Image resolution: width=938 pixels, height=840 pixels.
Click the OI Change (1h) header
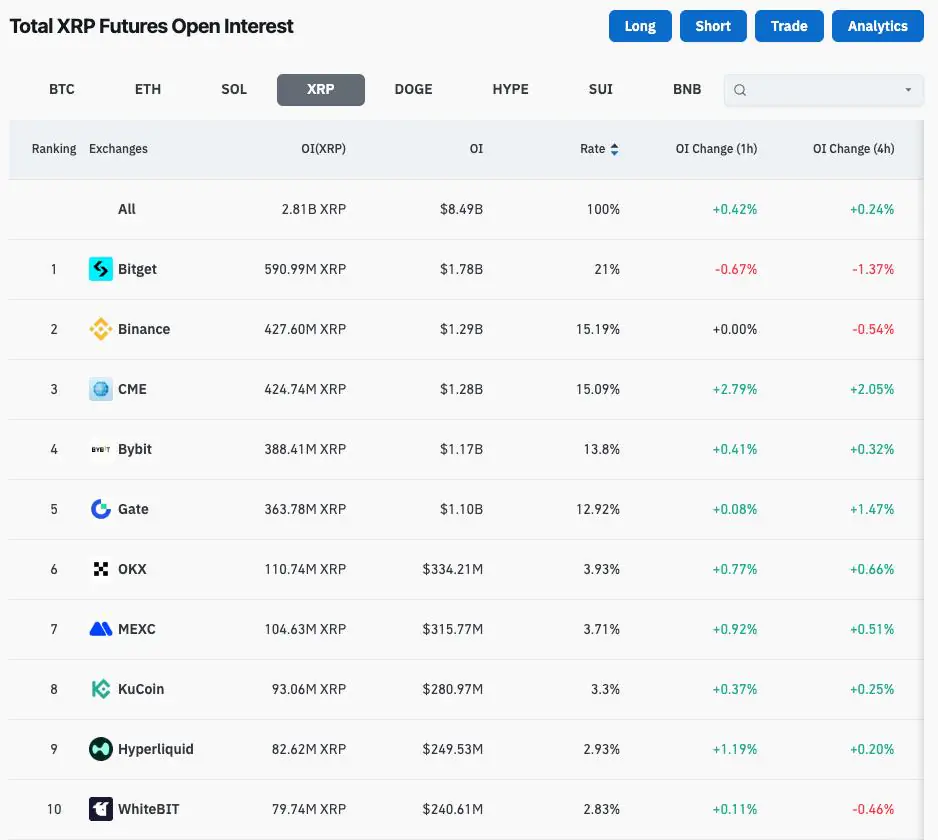pyautogui.click(x=716, y=149)
